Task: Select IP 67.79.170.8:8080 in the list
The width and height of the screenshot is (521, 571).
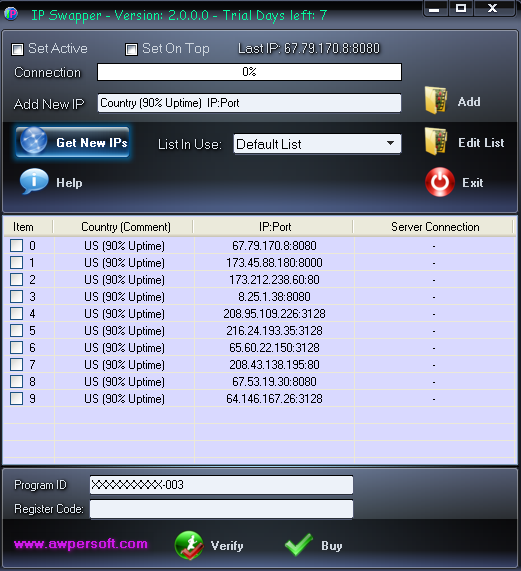Action: pos(274,245)
